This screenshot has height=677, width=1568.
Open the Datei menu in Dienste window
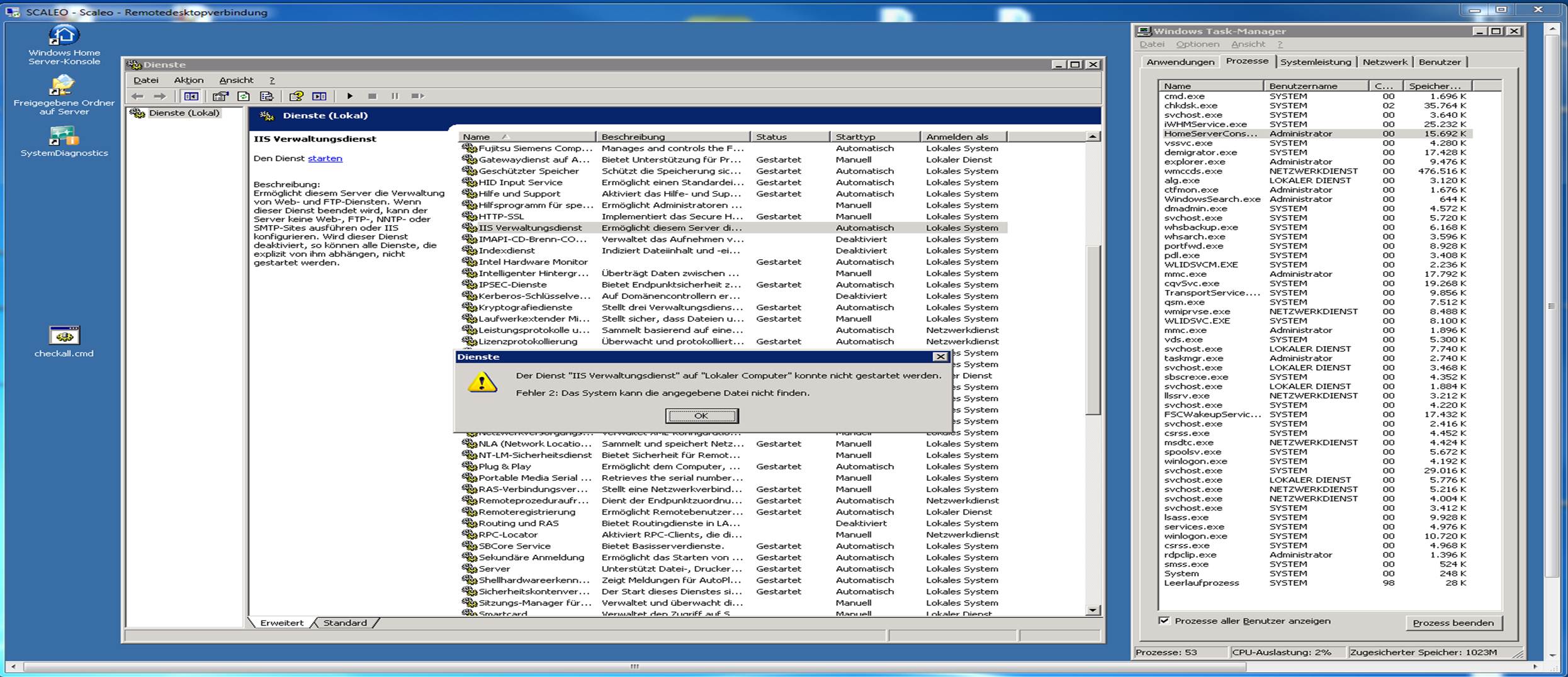point(145,80)
